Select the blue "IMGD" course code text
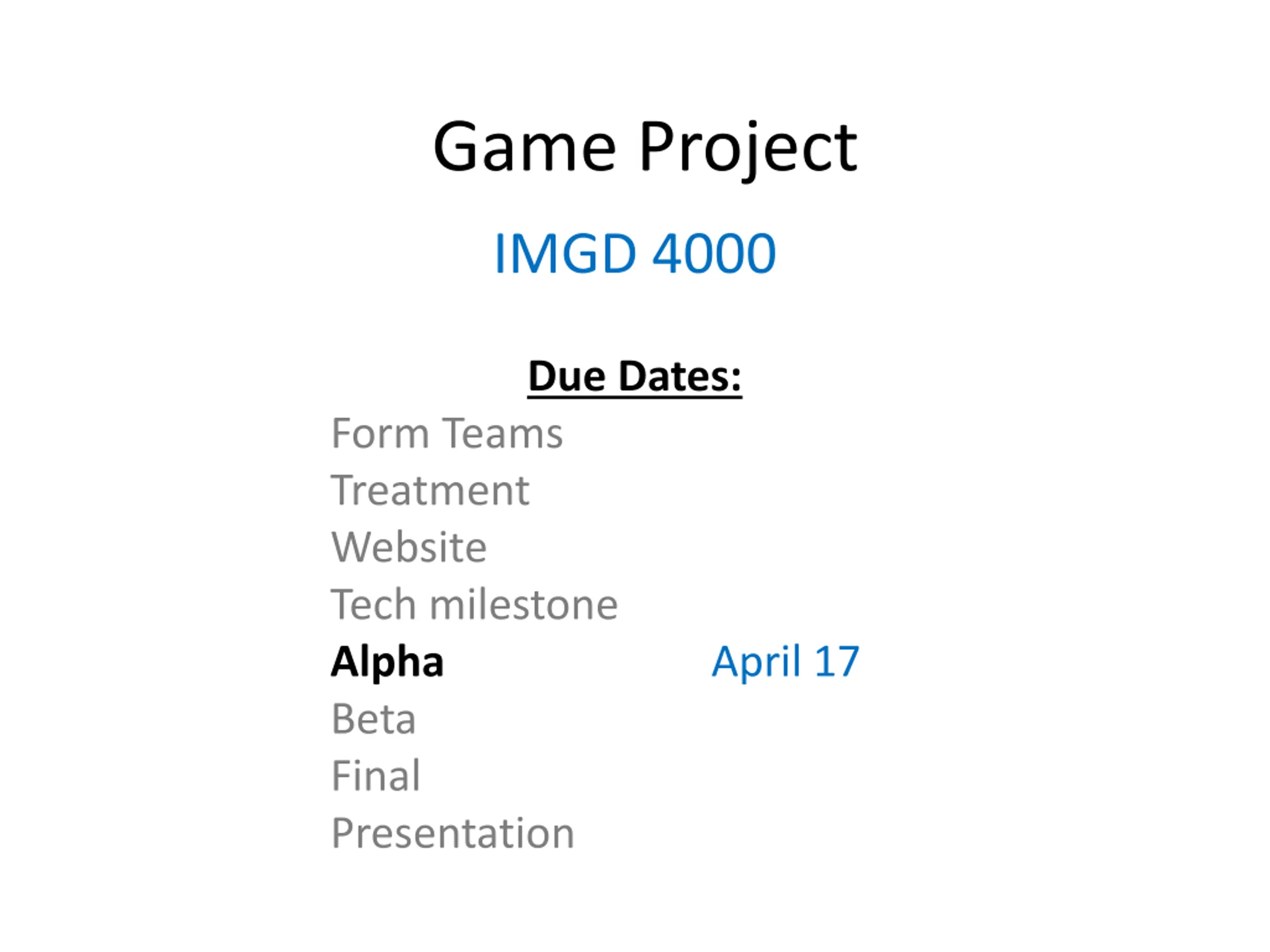Viewport: 1270px width, 952px height. pyautogui.click(x=565, y=253)
